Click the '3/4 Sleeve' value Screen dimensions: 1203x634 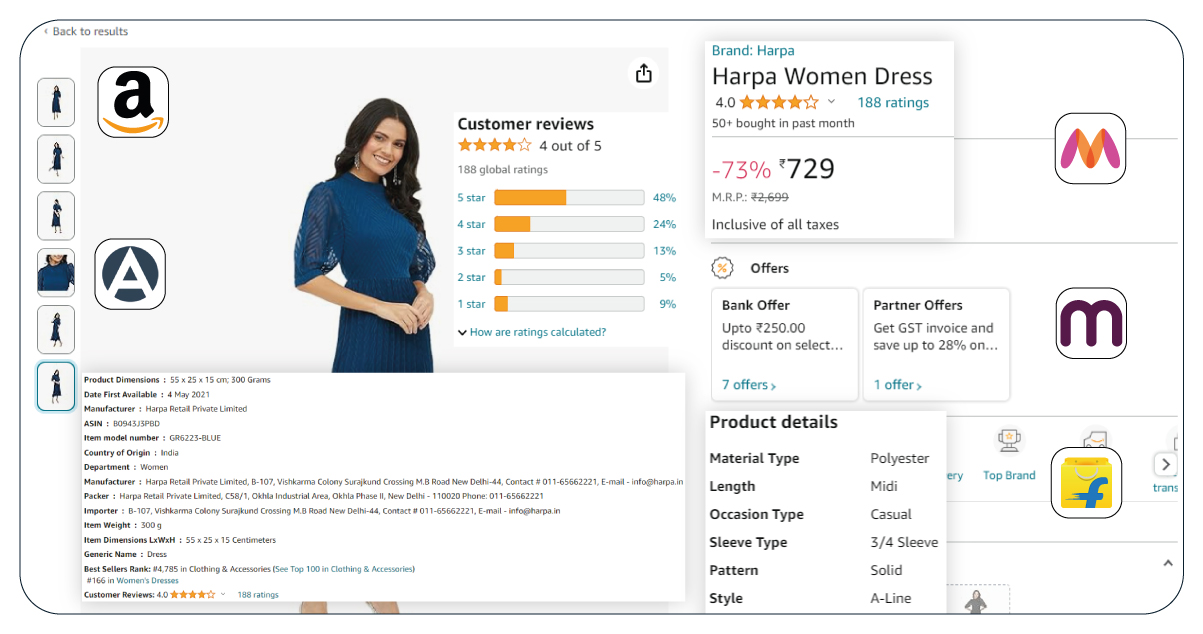[904, 542]
